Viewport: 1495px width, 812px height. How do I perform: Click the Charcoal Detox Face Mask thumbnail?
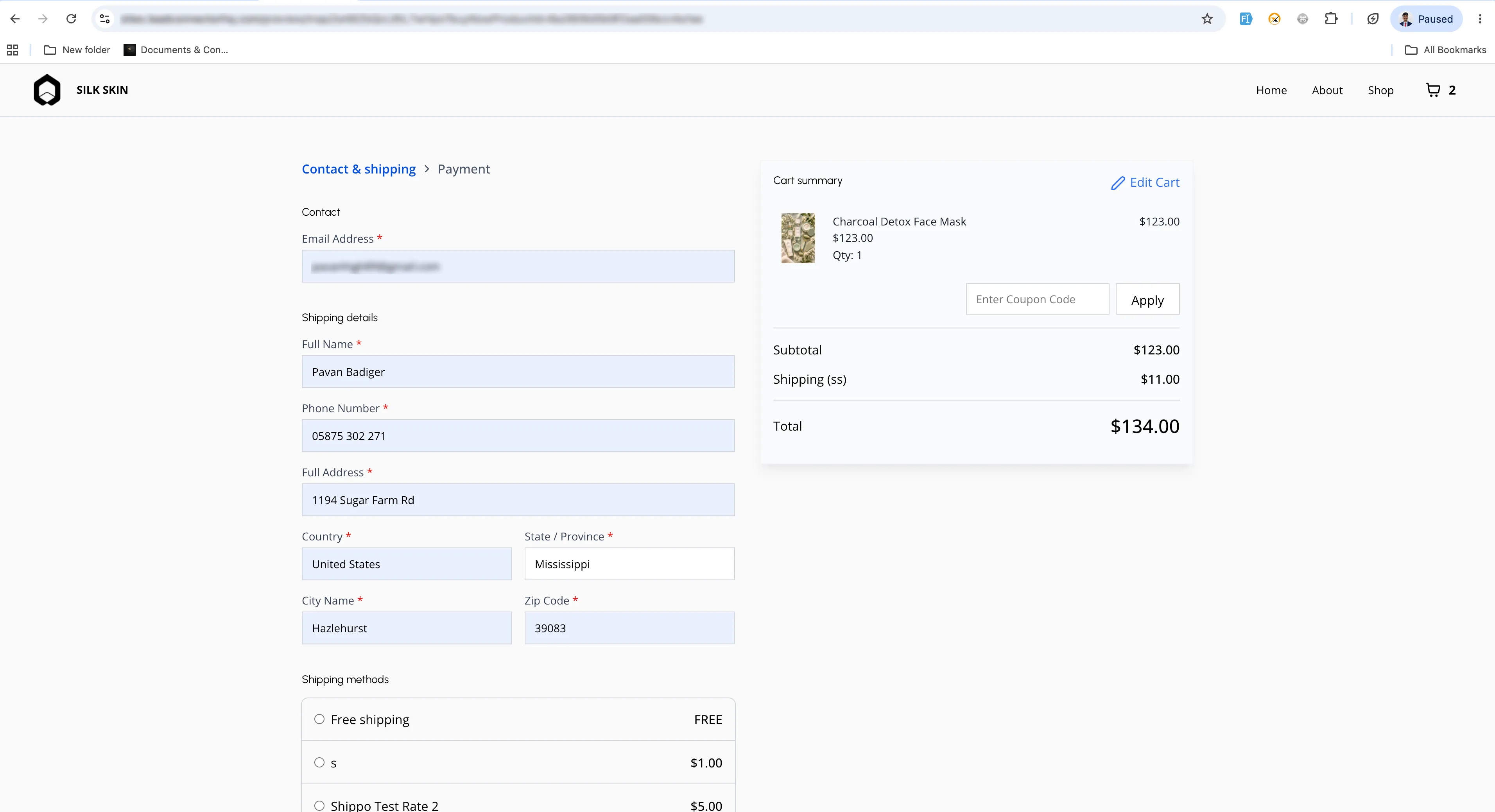(798, 238)
